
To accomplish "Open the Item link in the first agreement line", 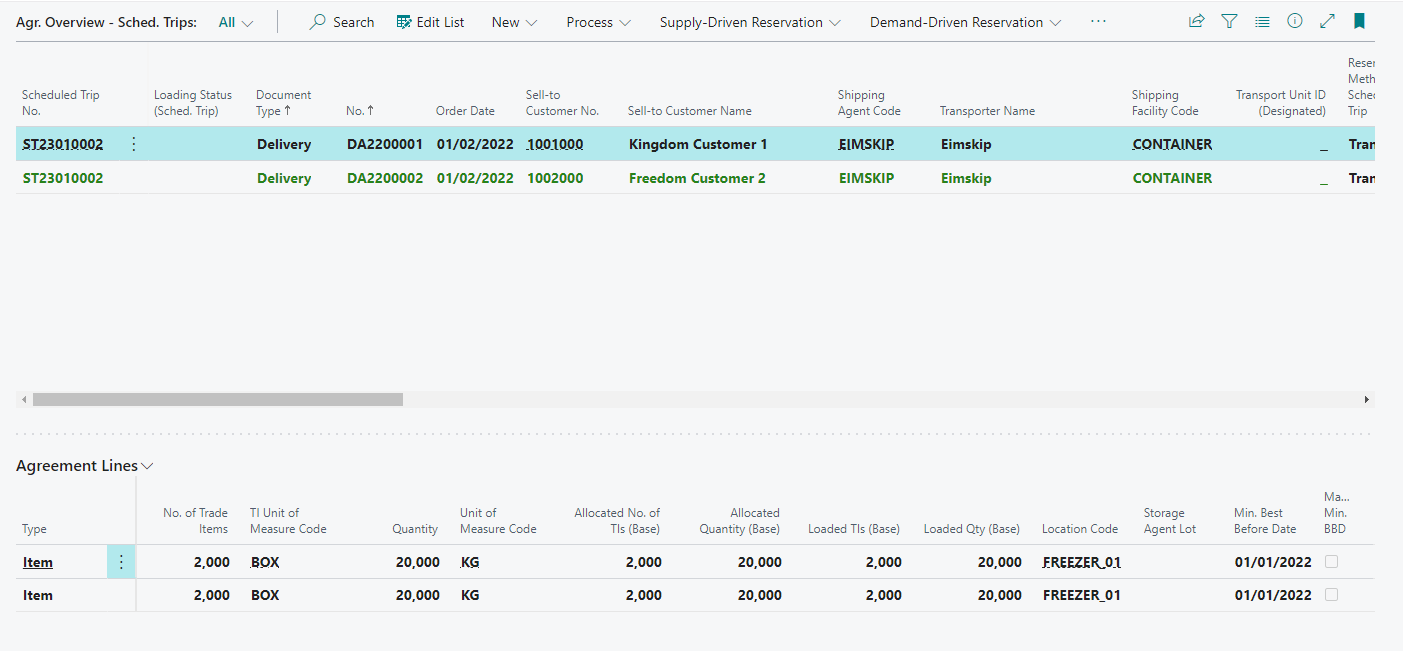I will pos(38,562).
